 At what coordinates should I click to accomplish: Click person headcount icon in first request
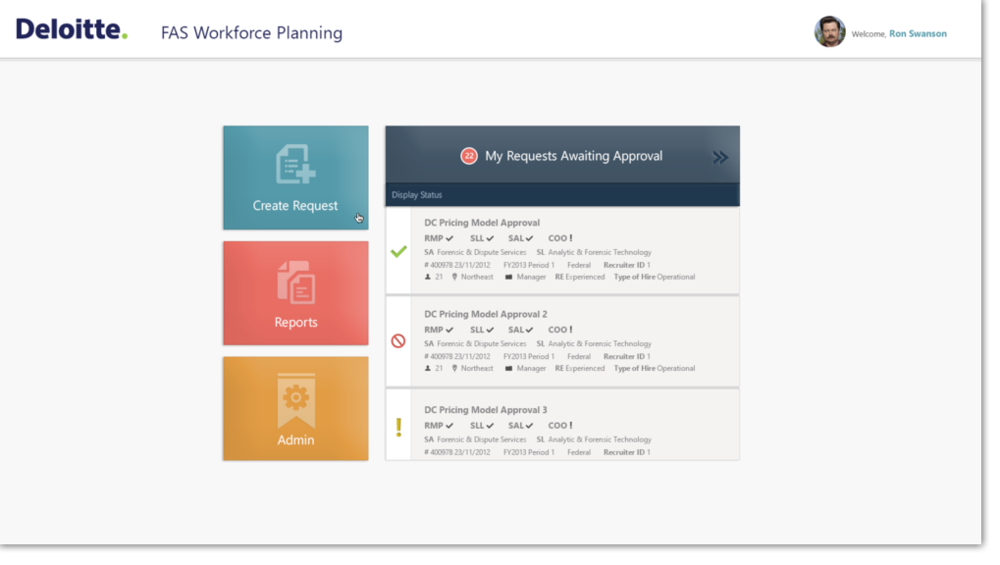pos(428,277)
